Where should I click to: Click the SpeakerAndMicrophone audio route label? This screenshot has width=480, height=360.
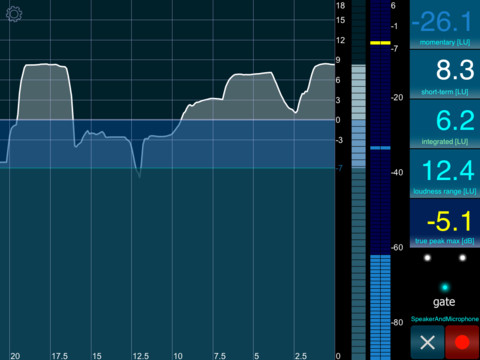point(445,319)
